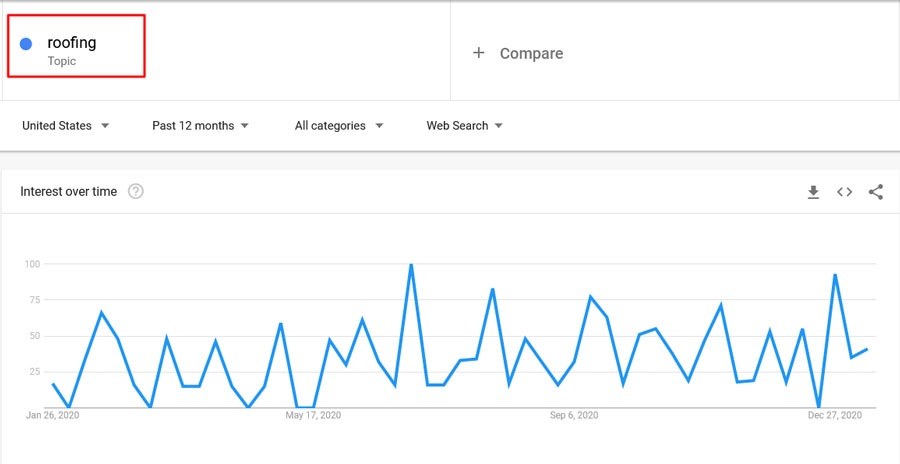The width and height of the screenshot is (900, 464).
Task: Click the May 17, 2020 date label
Action: coord(314,416)
